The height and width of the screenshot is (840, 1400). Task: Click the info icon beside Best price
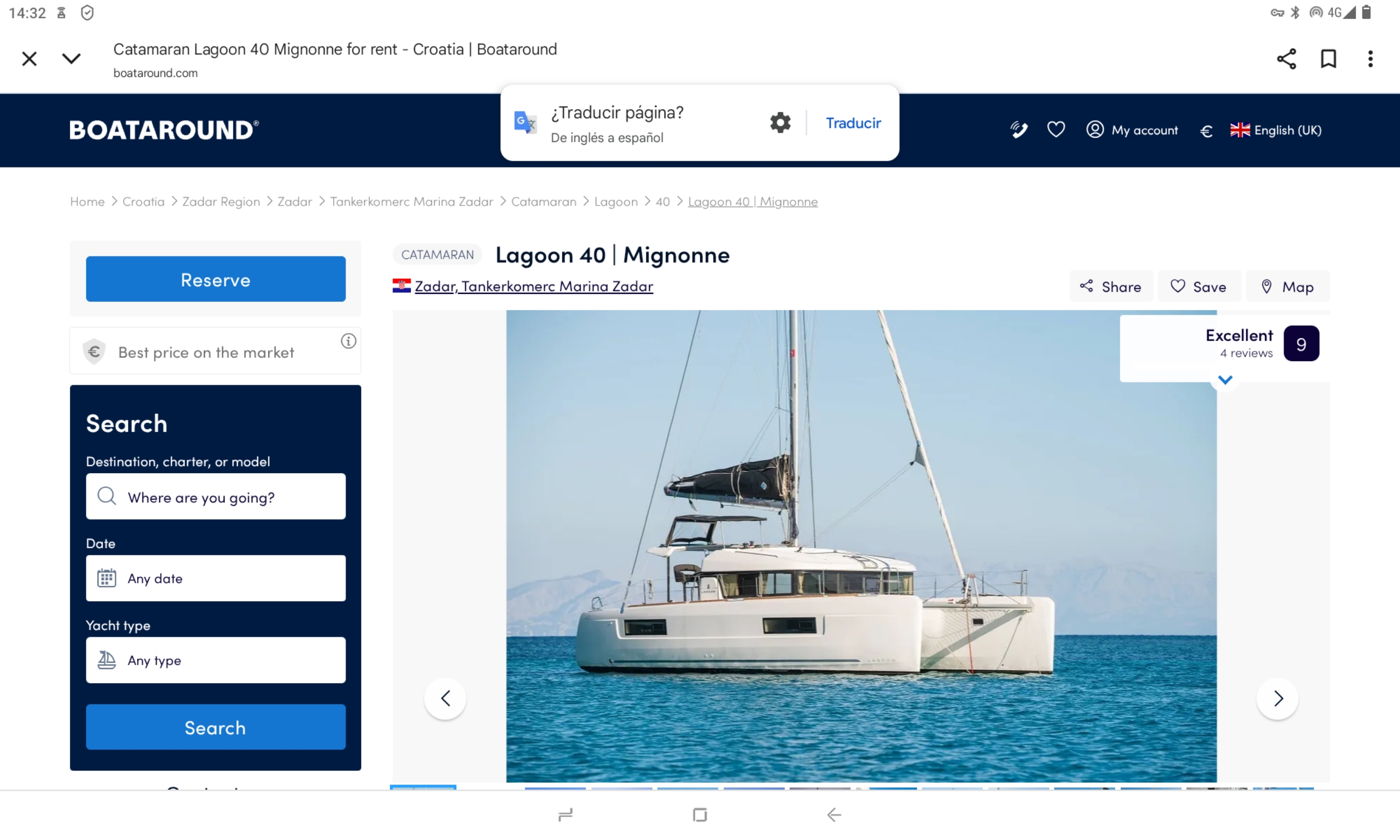[348, 340]
